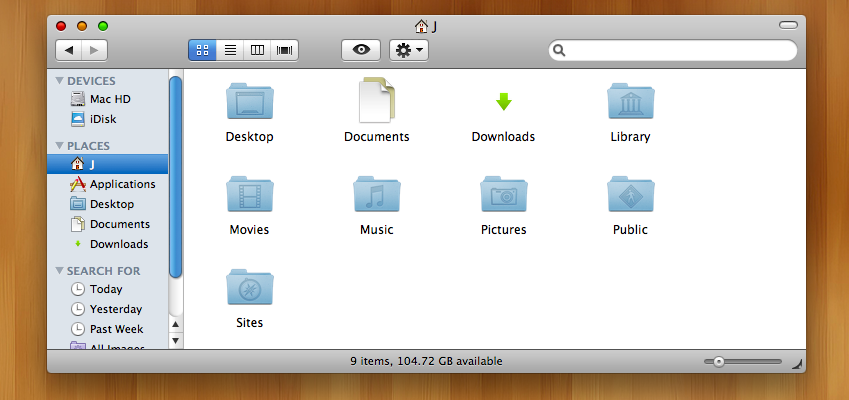Image resolution: width=849 pixels, height=400 pixels.
Task: Show files from Yesterday search
Action: 107,309
